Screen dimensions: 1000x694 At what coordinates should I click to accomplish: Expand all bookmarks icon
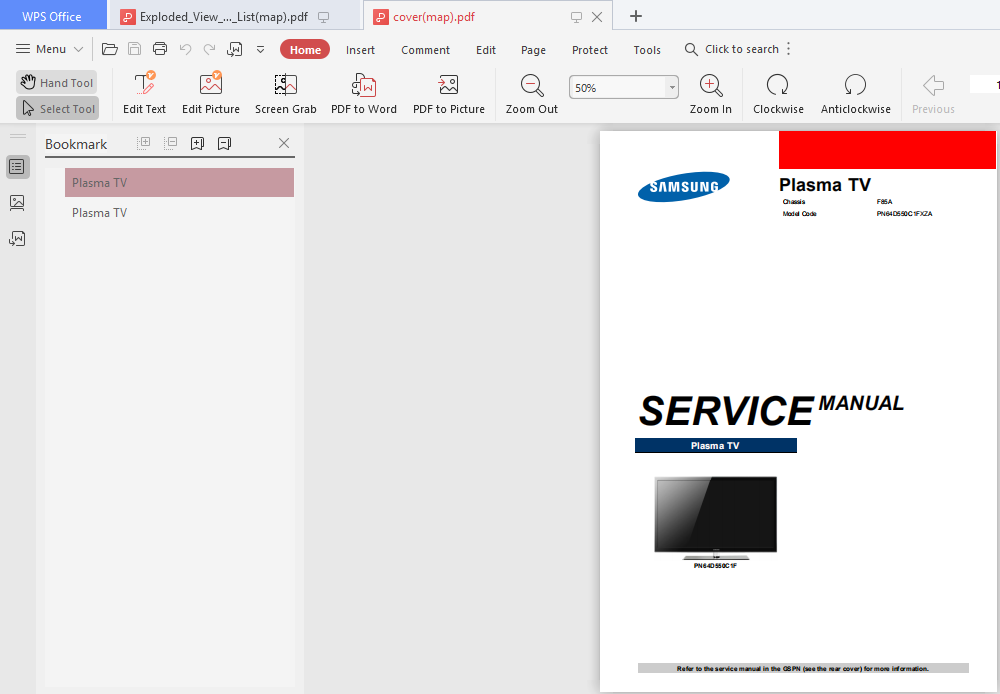point(144,143)
